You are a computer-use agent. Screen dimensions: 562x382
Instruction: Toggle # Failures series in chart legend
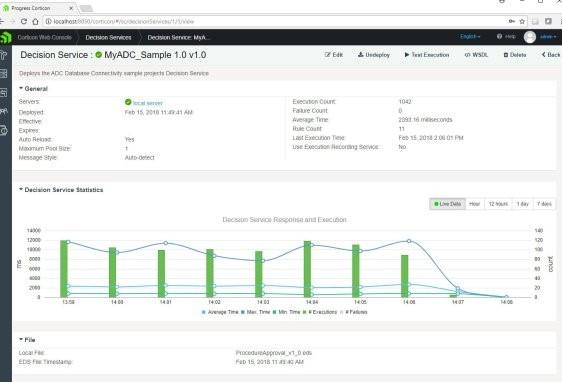click(x=354, y=312)
